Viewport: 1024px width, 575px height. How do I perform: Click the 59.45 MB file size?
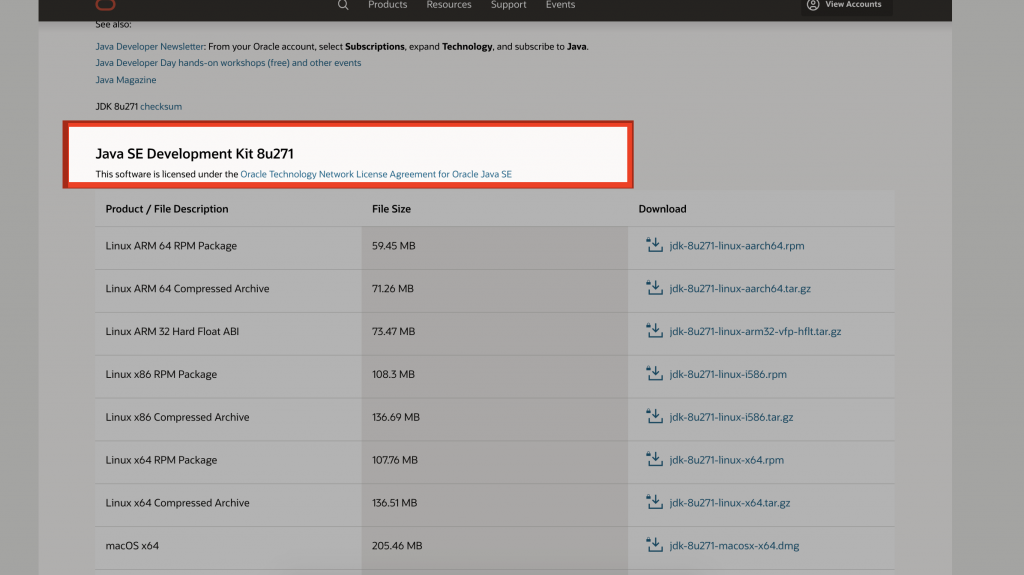[x=394, y=246]
